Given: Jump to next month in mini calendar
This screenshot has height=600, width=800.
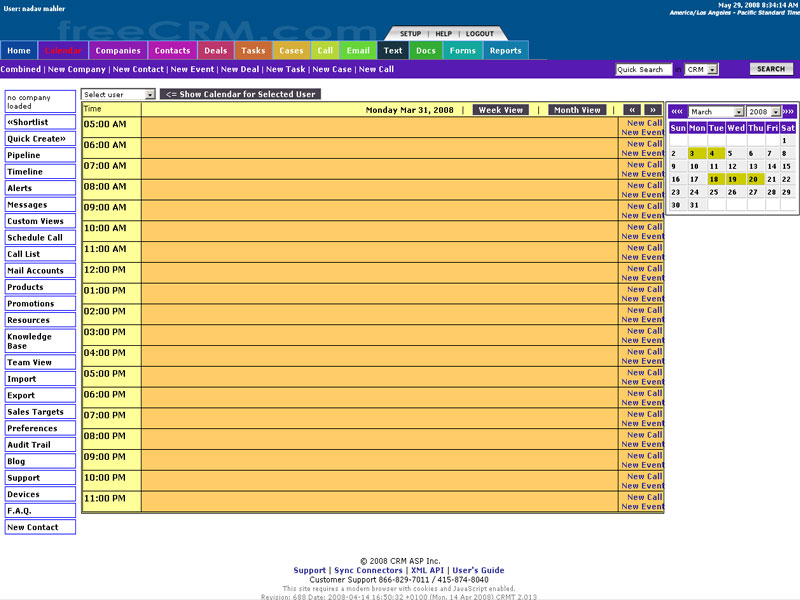Looking at the screenshot, I should tap(788, 112).
